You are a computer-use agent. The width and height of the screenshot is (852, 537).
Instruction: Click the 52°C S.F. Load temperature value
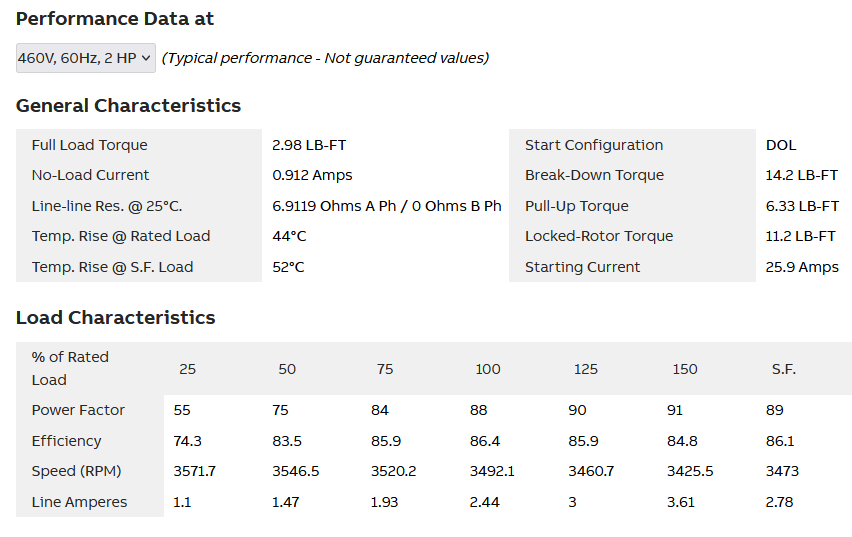tap(289, 267)
